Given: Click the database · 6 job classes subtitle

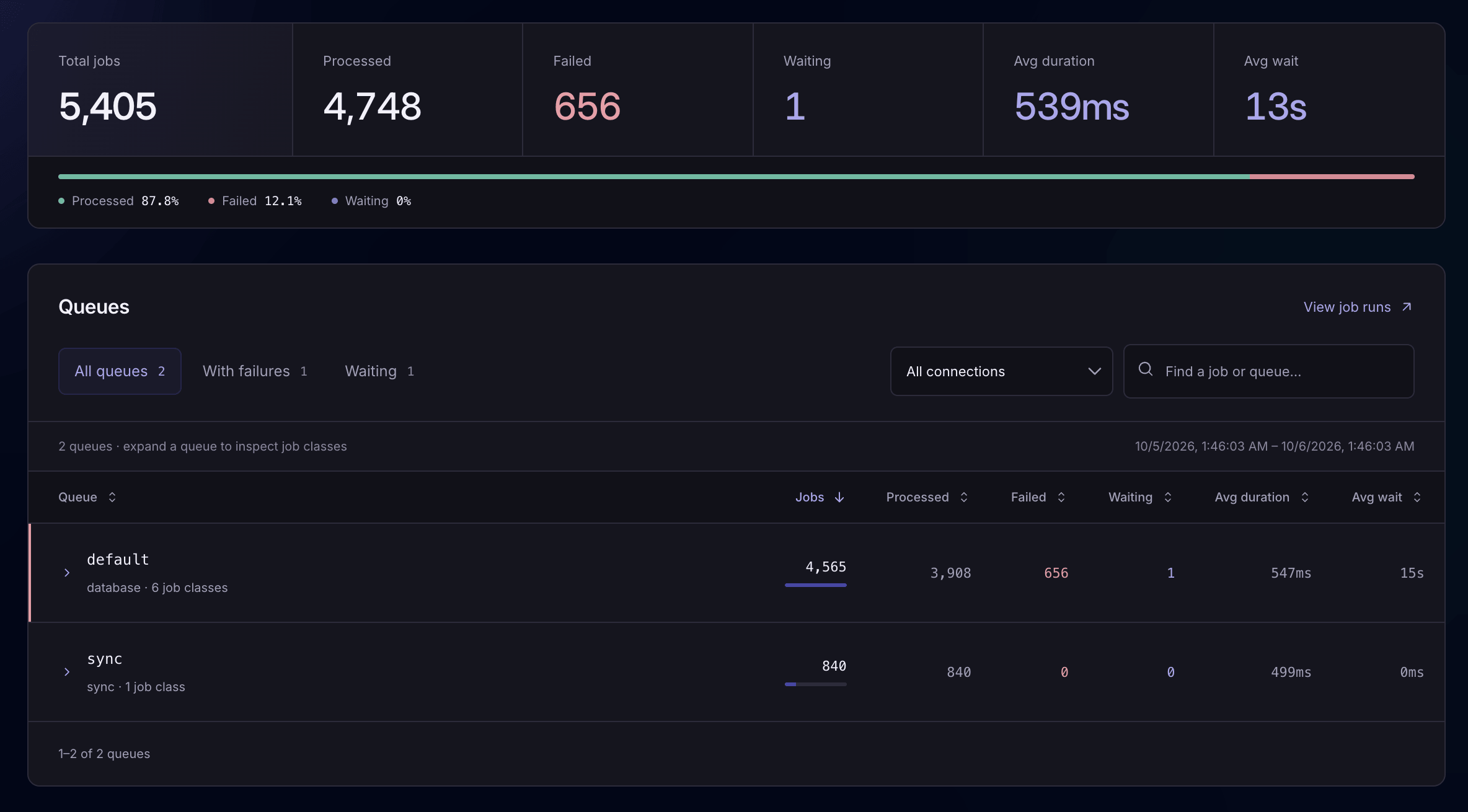Looking at the screenshot, I should (157, 588).
